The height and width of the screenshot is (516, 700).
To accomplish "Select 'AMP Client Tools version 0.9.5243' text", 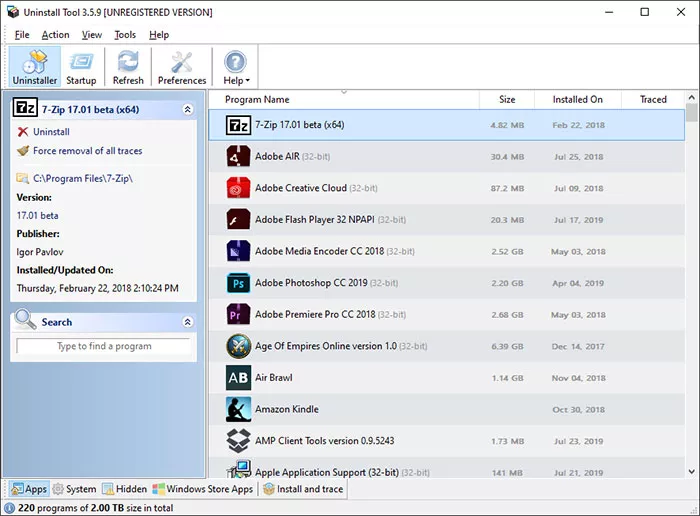I will [325, 441].
